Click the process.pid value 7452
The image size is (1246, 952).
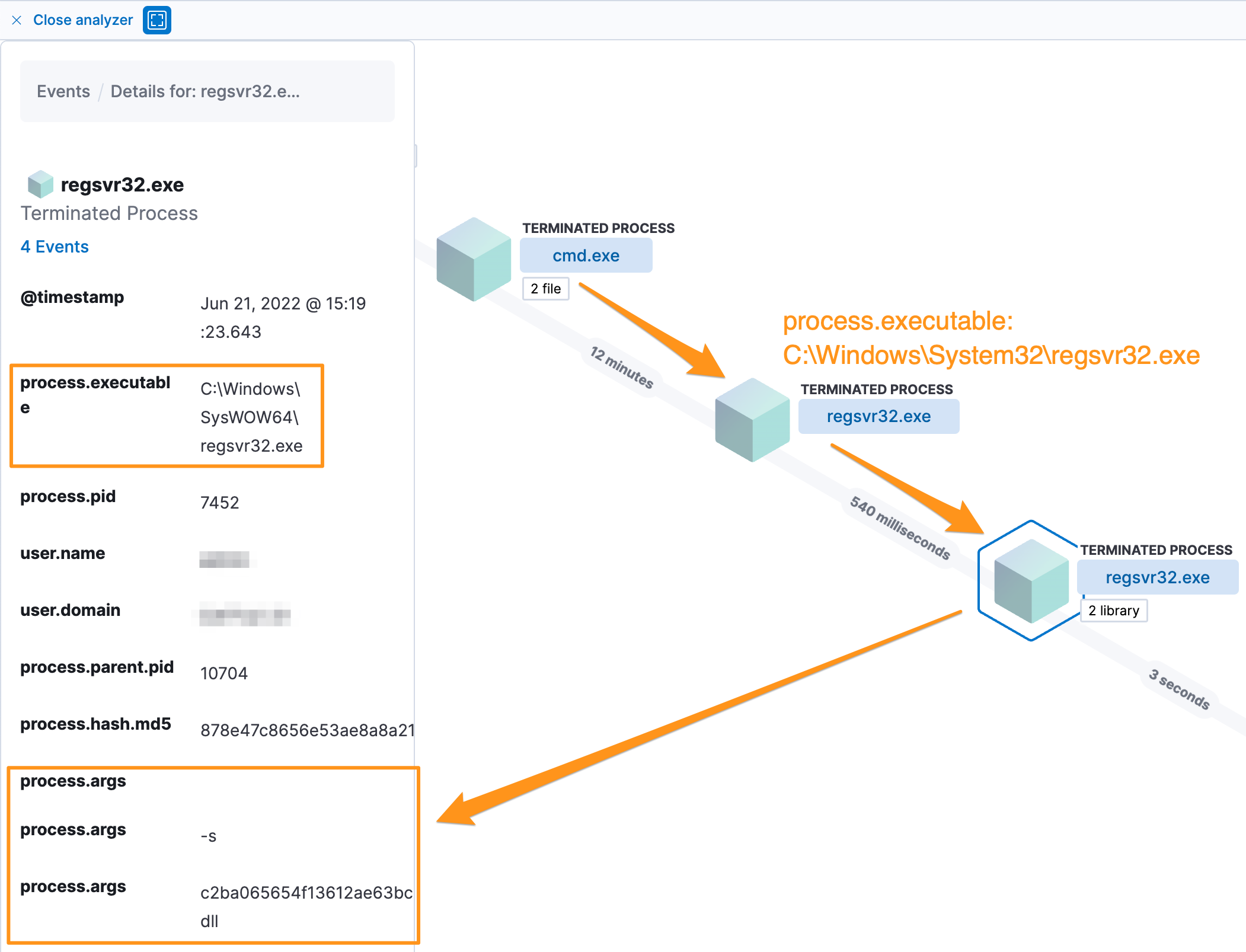220,503
